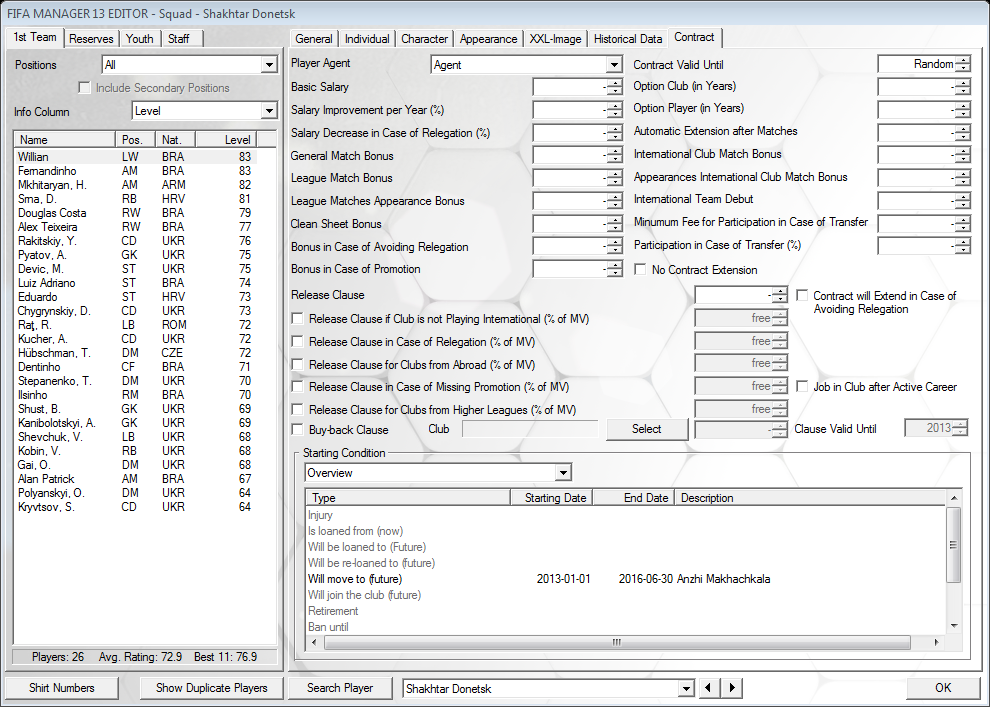The width and height of the screenshot is (990, 707).
Task: Go to previous club arrow
Action: point(708,688)
